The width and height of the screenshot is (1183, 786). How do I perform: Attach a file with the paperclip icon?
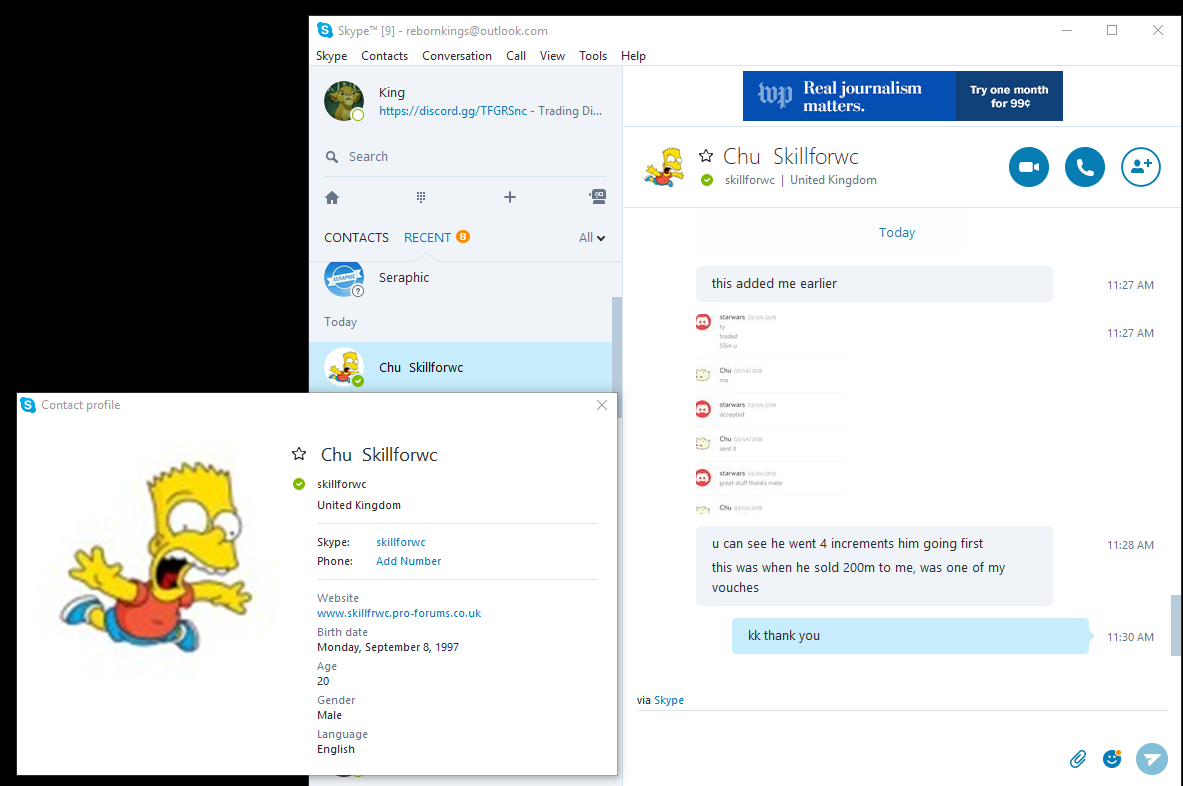tap(1078, 759)
